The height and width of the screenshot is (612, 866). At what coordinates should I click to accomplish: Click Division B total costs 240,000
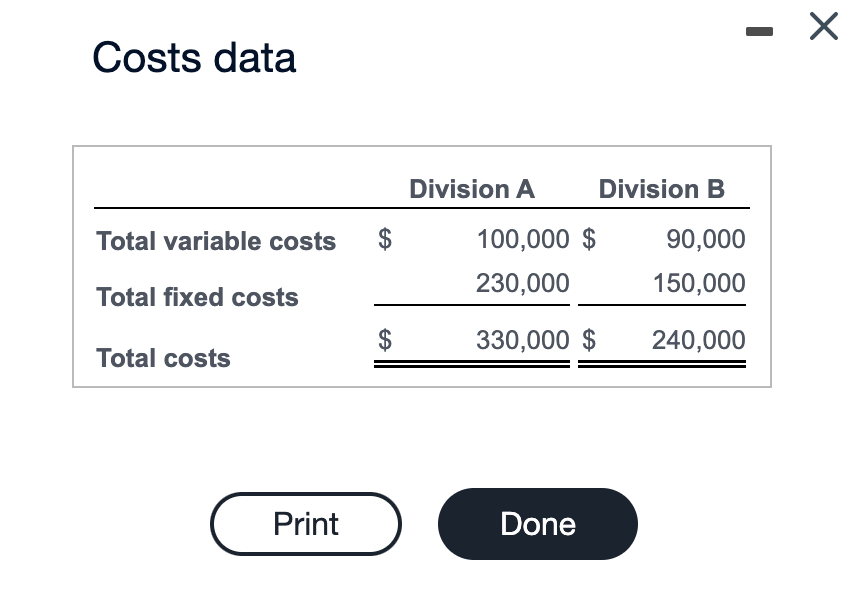pyautogui.click(x=699, y=340)
